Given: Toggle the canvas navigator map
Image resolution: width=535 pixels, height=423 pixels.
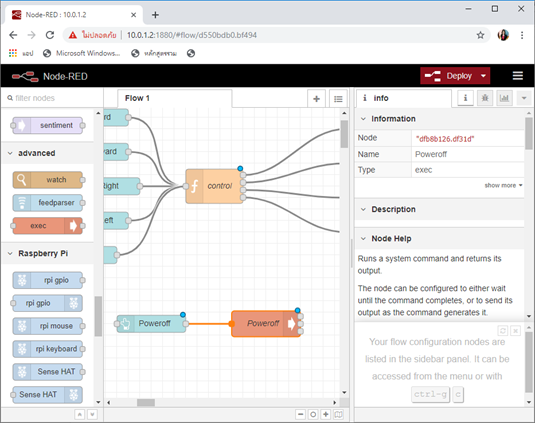Looking at the screenshot, I should click(x=338, y=414).
